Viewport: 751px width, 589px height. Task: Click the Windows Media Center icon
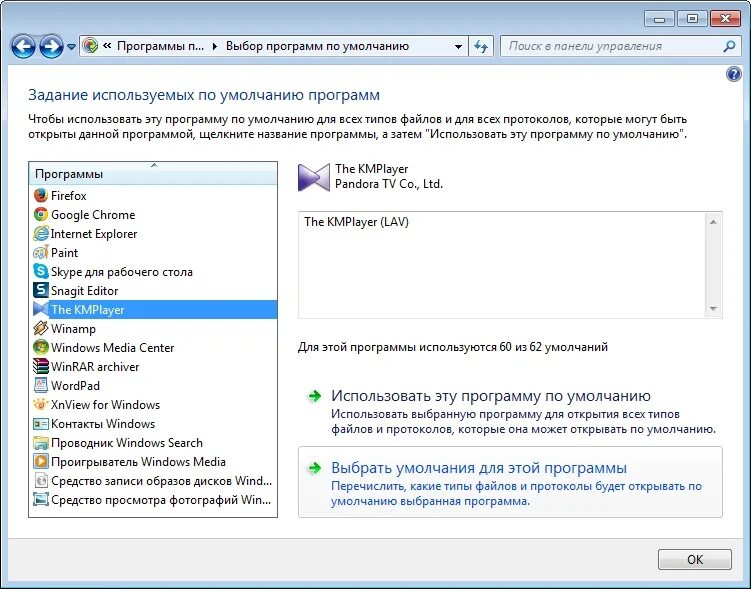[x=41, y=348]
